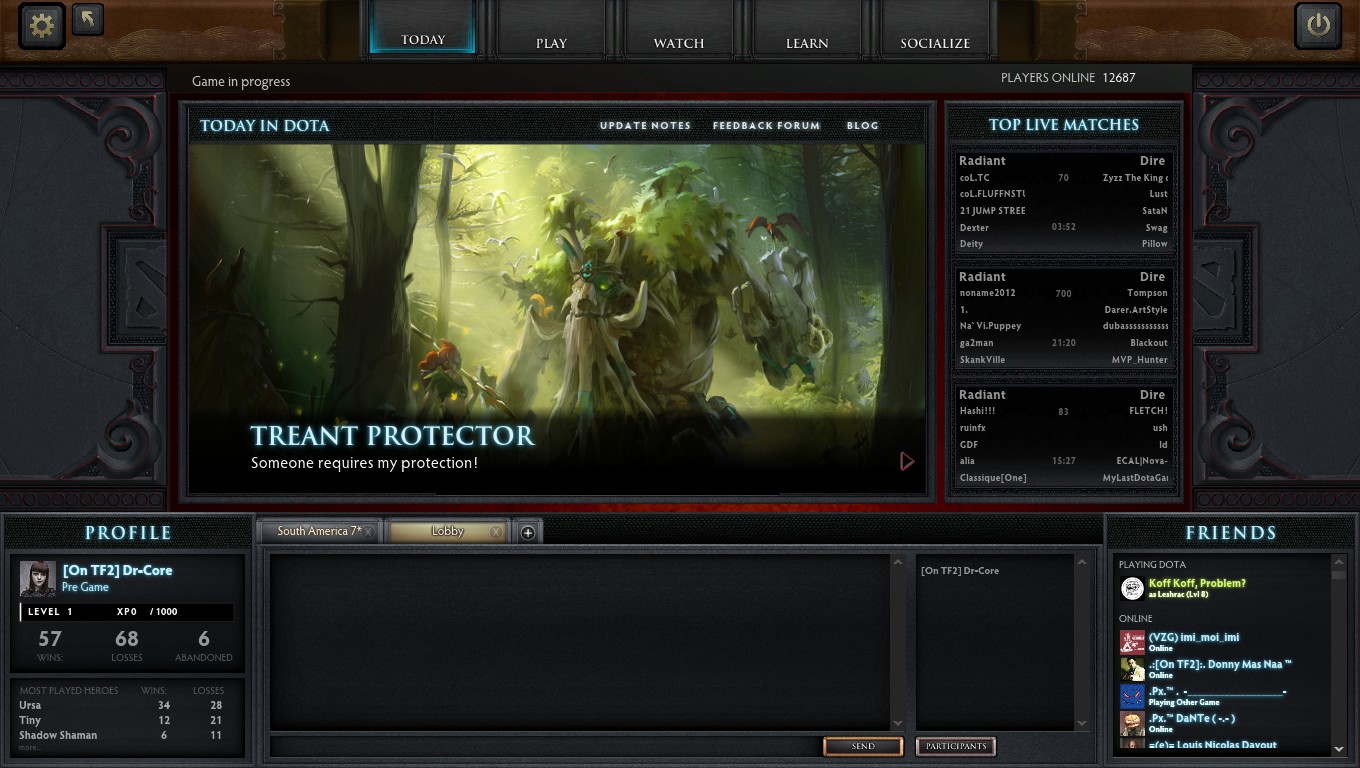Click the 'Koff Koff, Problem?' friend name
The image size is (1360, 768).
coord(1197,583)
